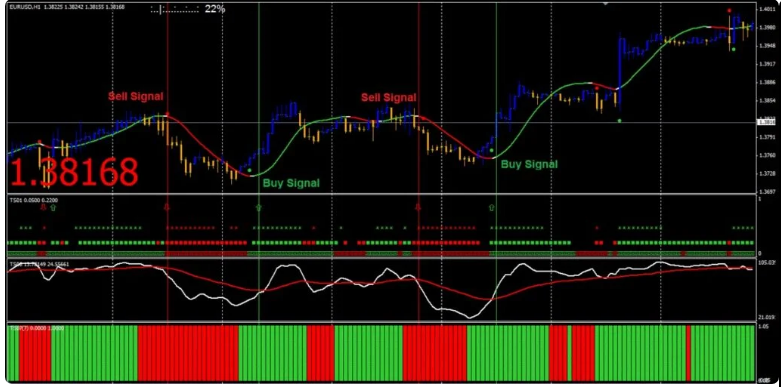Select the large red 1.38168 price display
This screenshot has width=781, height=387.
tap(74, 172)
